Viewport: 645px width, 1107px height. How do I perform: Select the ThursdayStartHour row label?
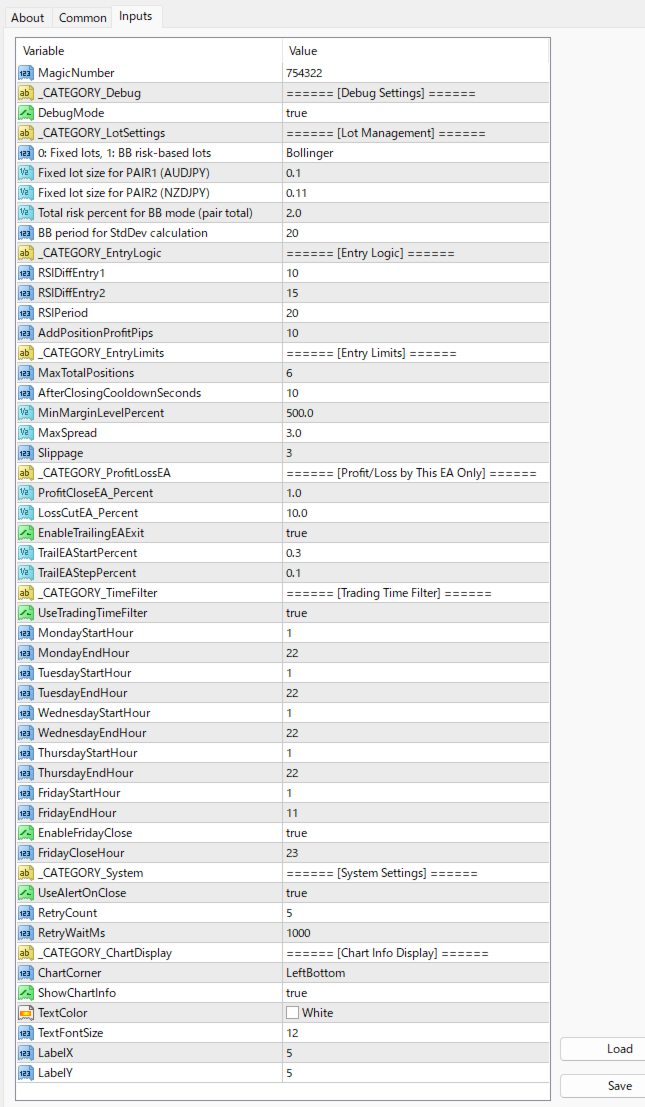click(88, 753)
